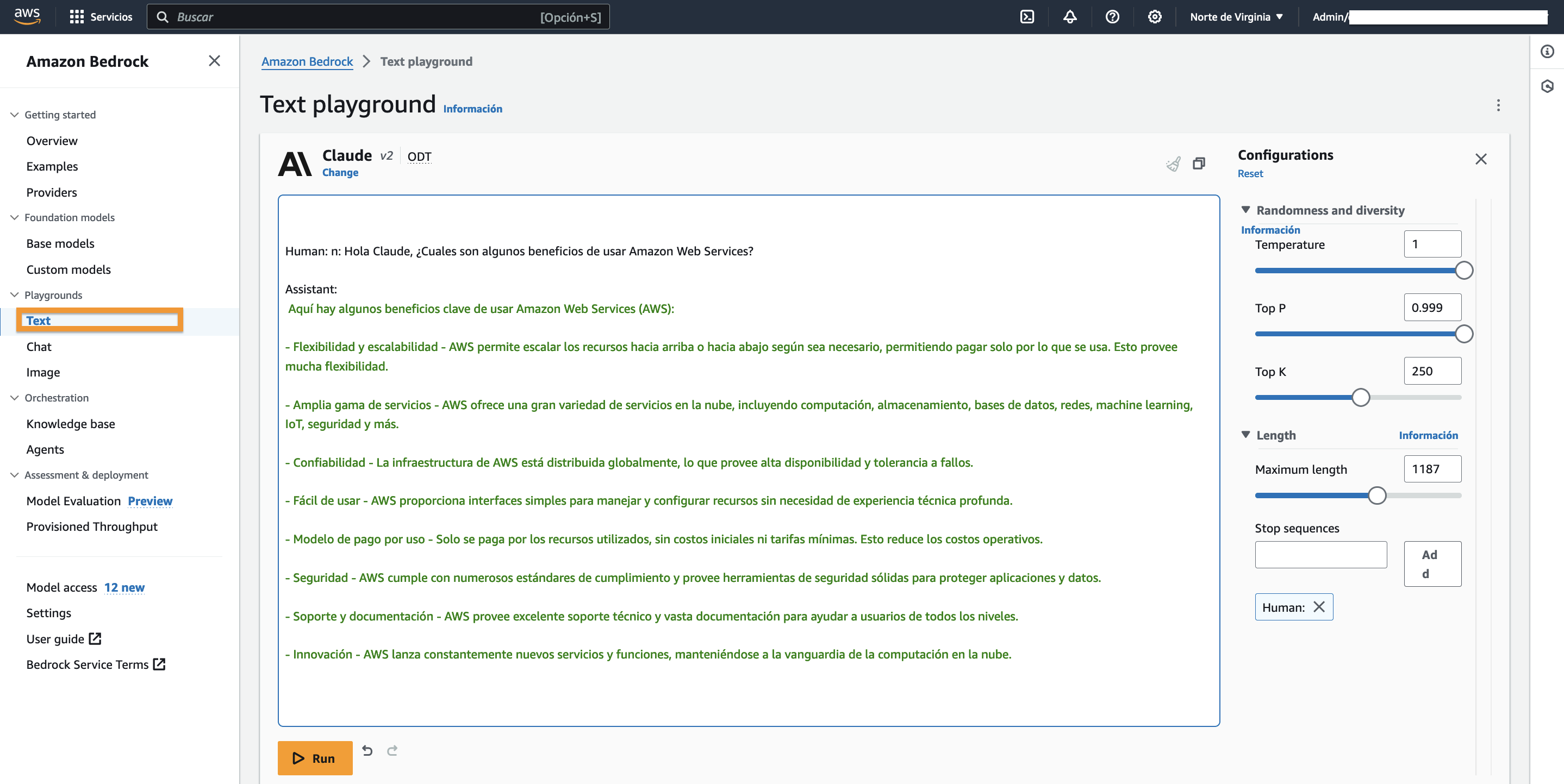Open Knowledge base in sidebar
Viewport: 1564px width, 784px height.
point(71,424)
